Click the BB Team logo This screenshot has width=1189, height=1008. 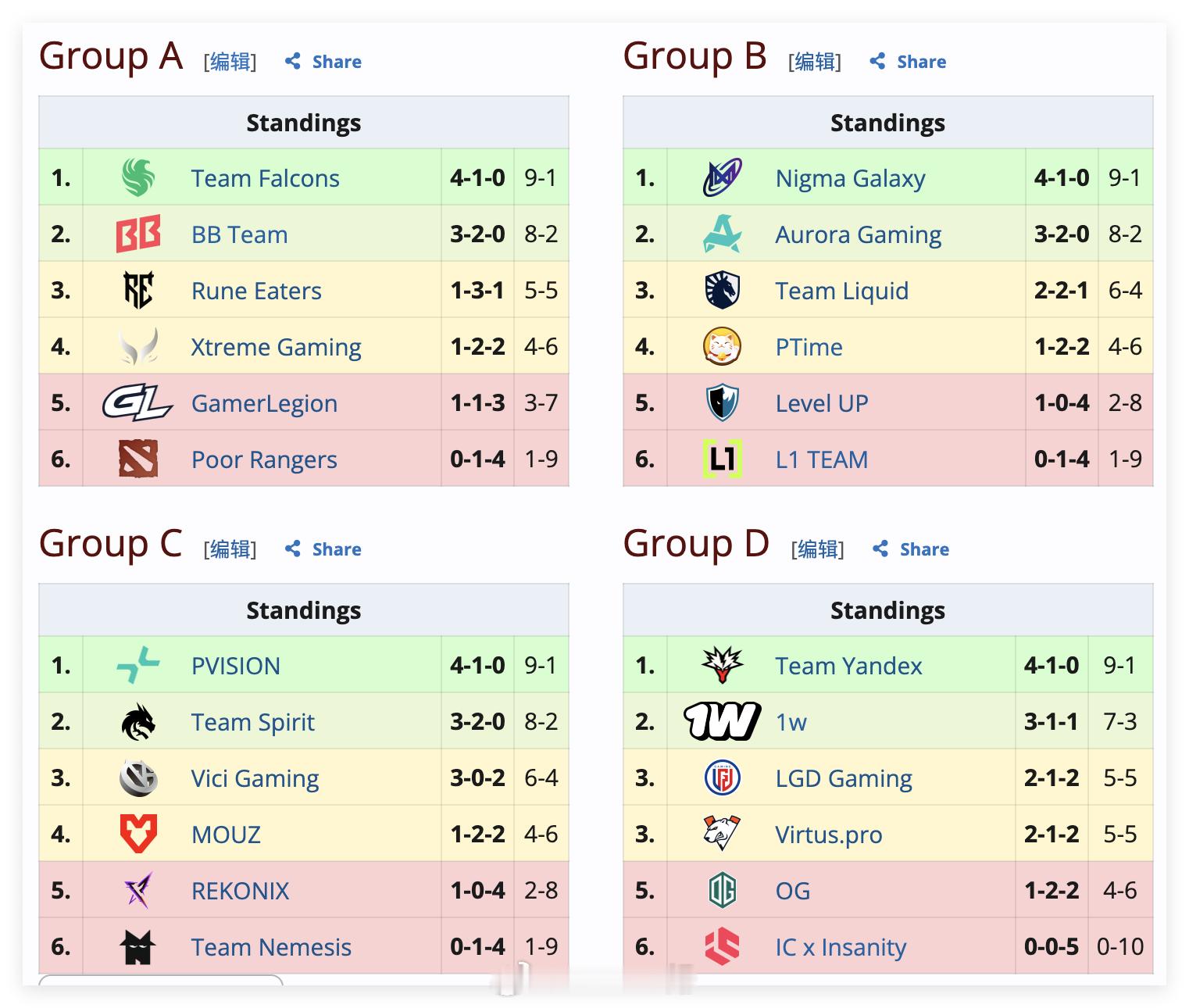tap(138, 234)
